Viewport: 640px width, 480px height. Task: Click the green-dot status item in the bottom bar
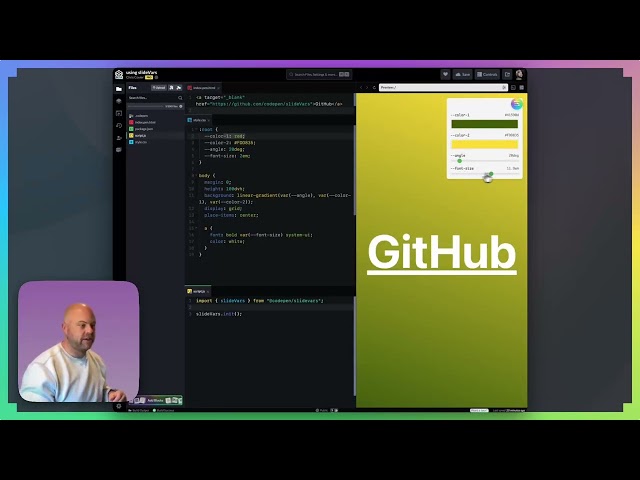tap(163, 410)
